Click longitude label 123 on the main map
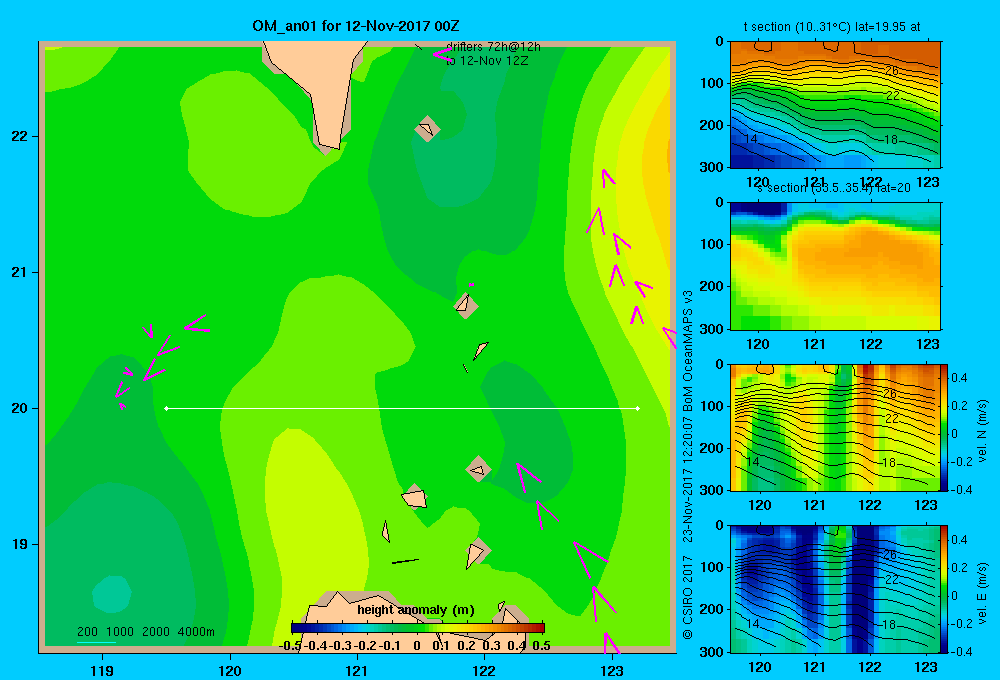Image resolution: width=1000 pixels, height=680 pixels. [x=611, y=670]
